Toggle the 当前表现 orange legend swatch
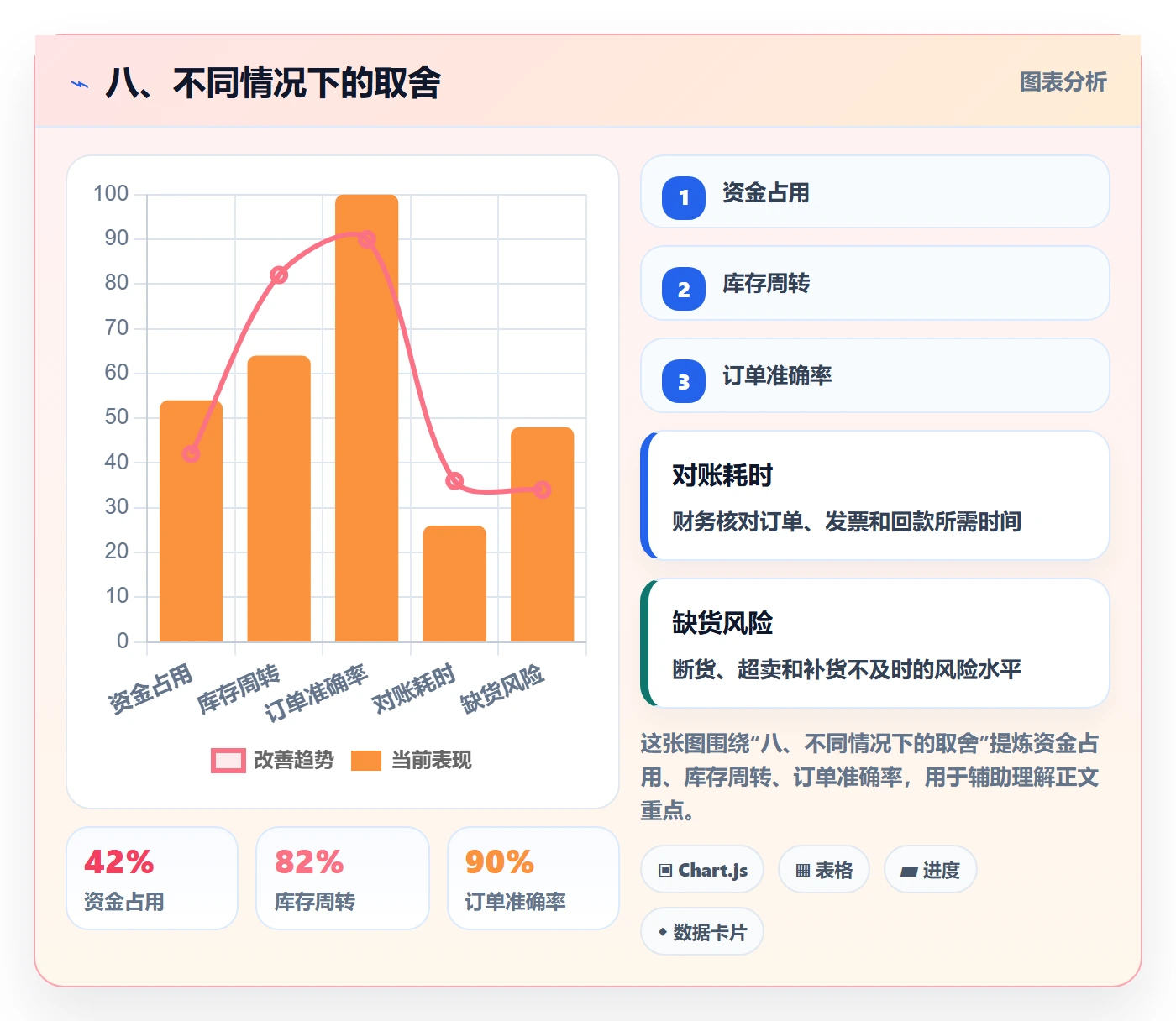This screenshot has height=1021, width=1176. (x=366, y=760)
